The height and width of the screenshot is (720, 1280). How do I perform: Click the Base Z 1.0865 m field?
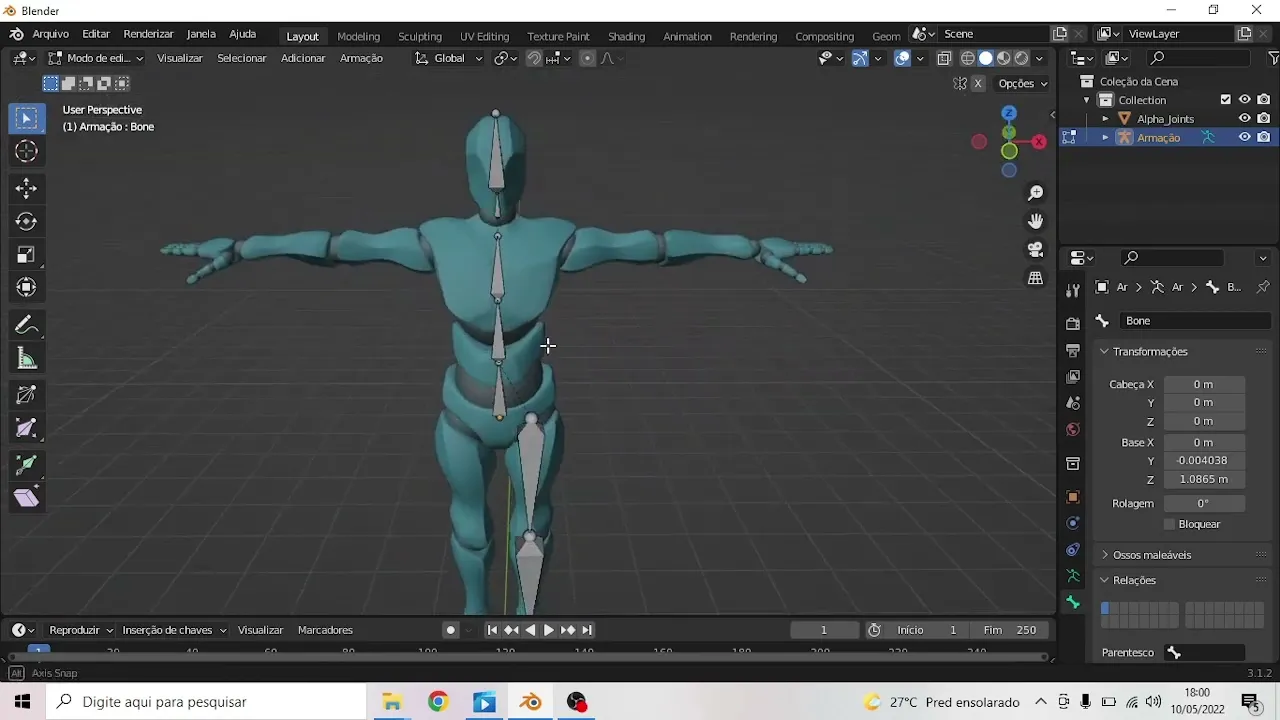[x=1203, y=479]
